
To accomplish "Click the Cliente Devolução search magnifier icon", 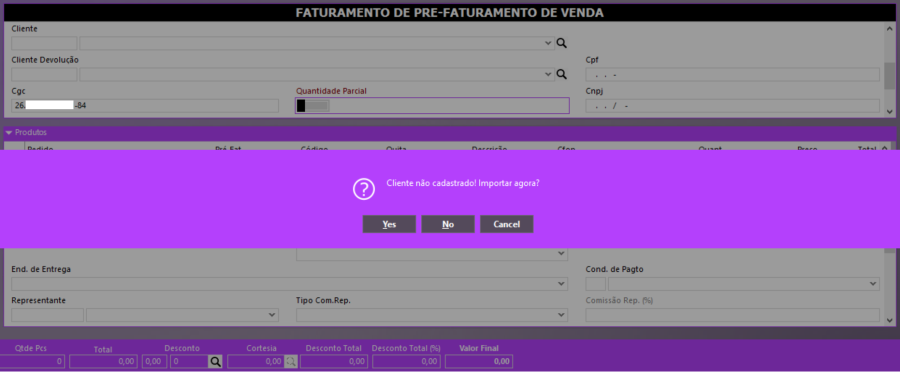I will [x=561, y=74].
